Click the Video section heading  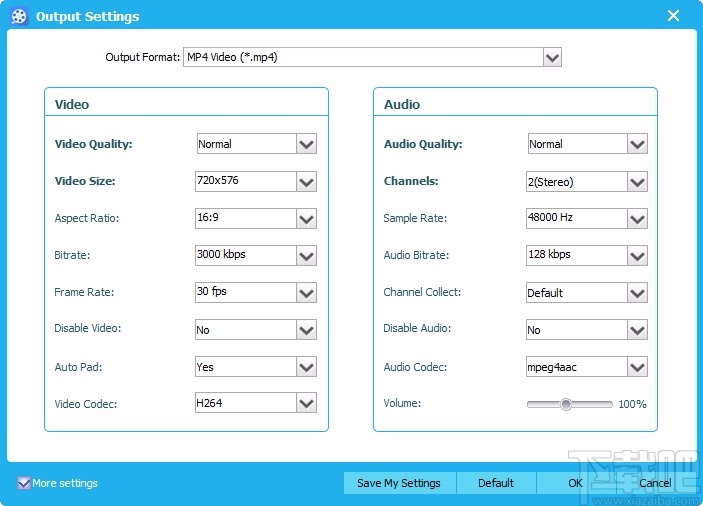point(72,104)
